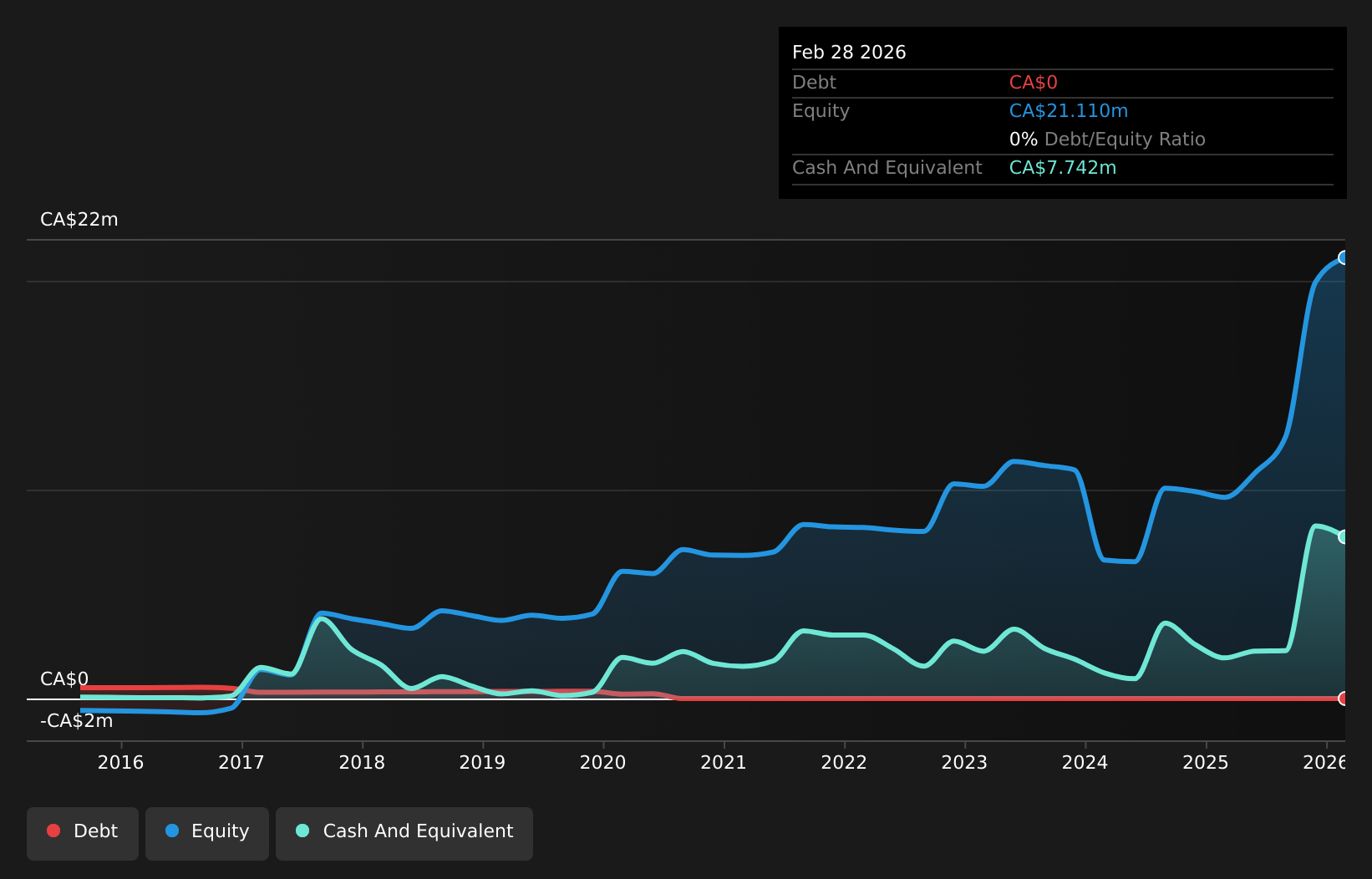Screen dimensions: 1372x879
Task: Click the 2016 x-axis label
Action: 121,762
